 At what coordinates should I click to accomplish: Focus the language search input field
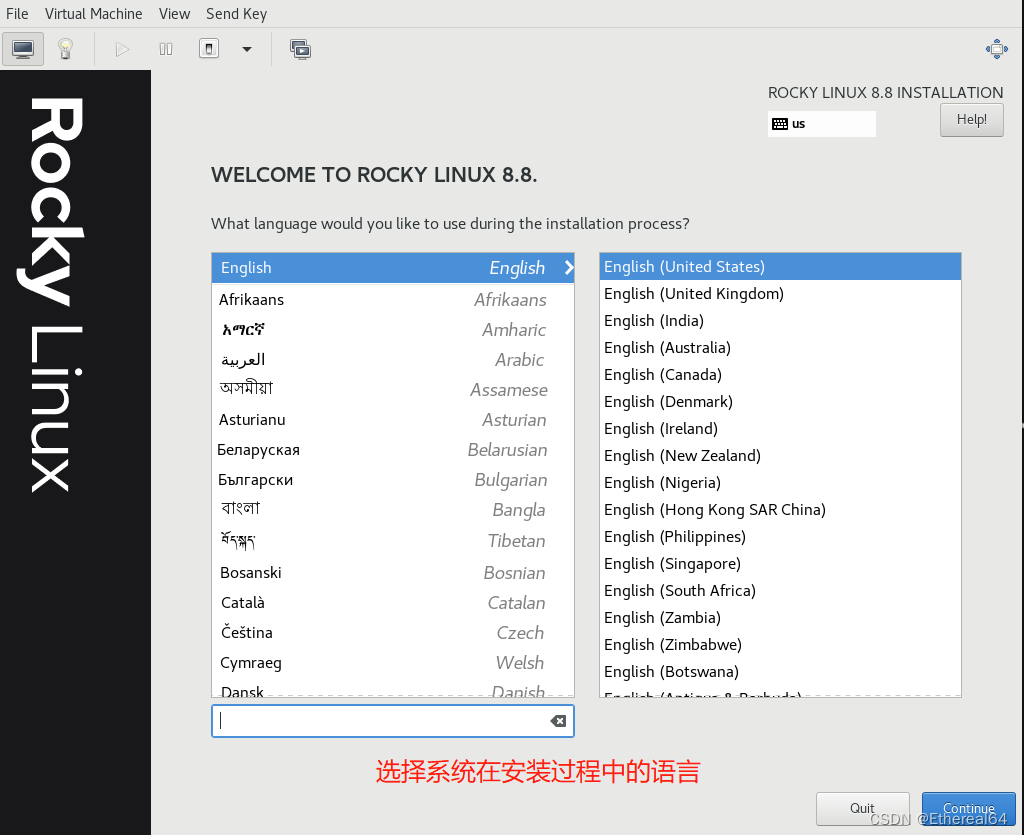coord(392,721)
